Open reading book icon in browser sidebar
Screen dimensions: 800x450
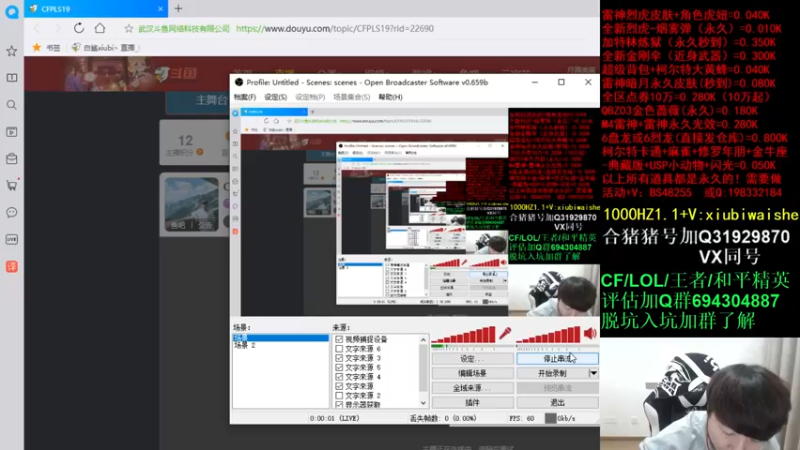11,78
